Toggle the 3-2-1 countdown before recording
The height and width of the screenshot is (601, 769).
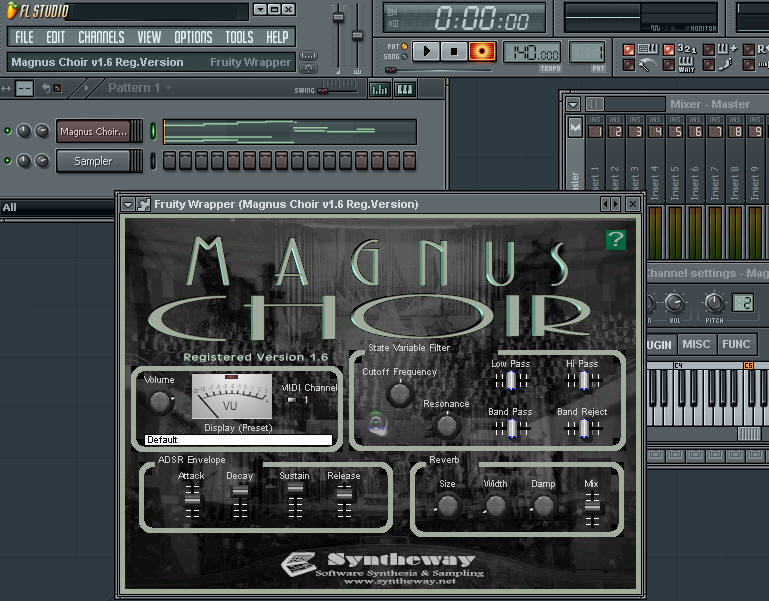tap(668, 50)
